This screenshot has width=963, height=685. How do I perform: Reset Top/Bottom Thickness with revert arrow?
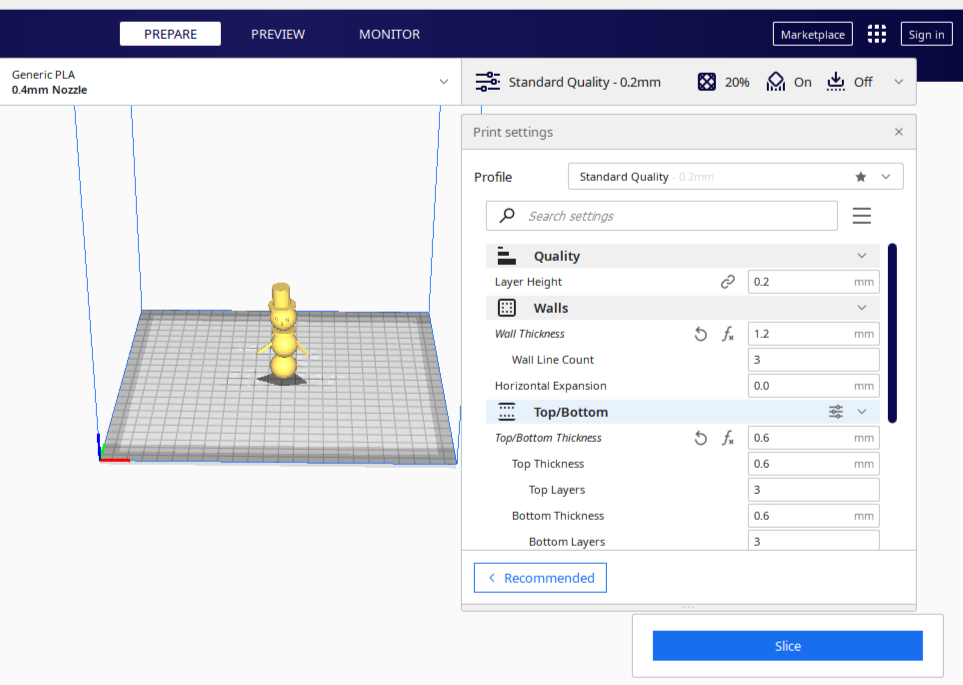coord(701,438)
